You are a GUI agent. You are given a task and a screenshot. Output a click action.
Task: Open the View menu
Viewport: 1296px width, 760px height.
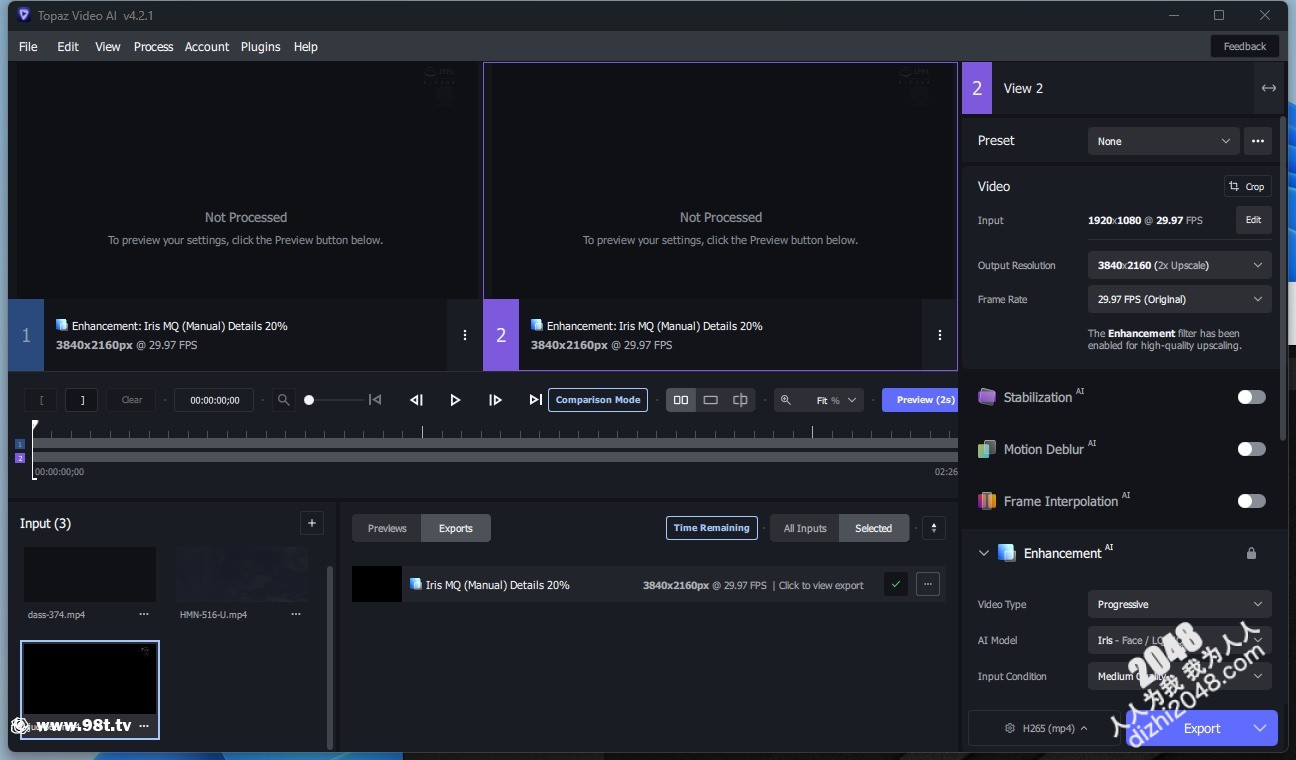point(108,47)
